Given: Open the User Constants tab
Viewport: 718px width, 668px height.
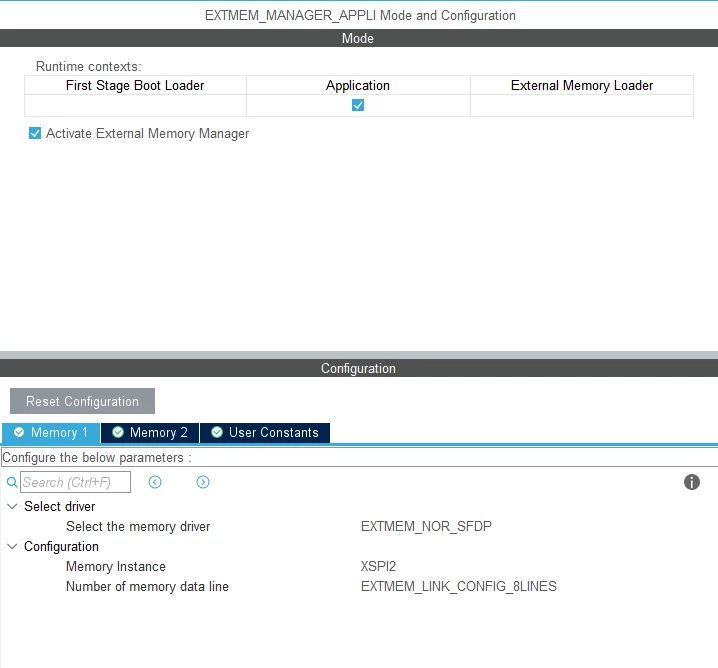Looking at the screenshot, I should pyautogui.click(x=265, y=433).
